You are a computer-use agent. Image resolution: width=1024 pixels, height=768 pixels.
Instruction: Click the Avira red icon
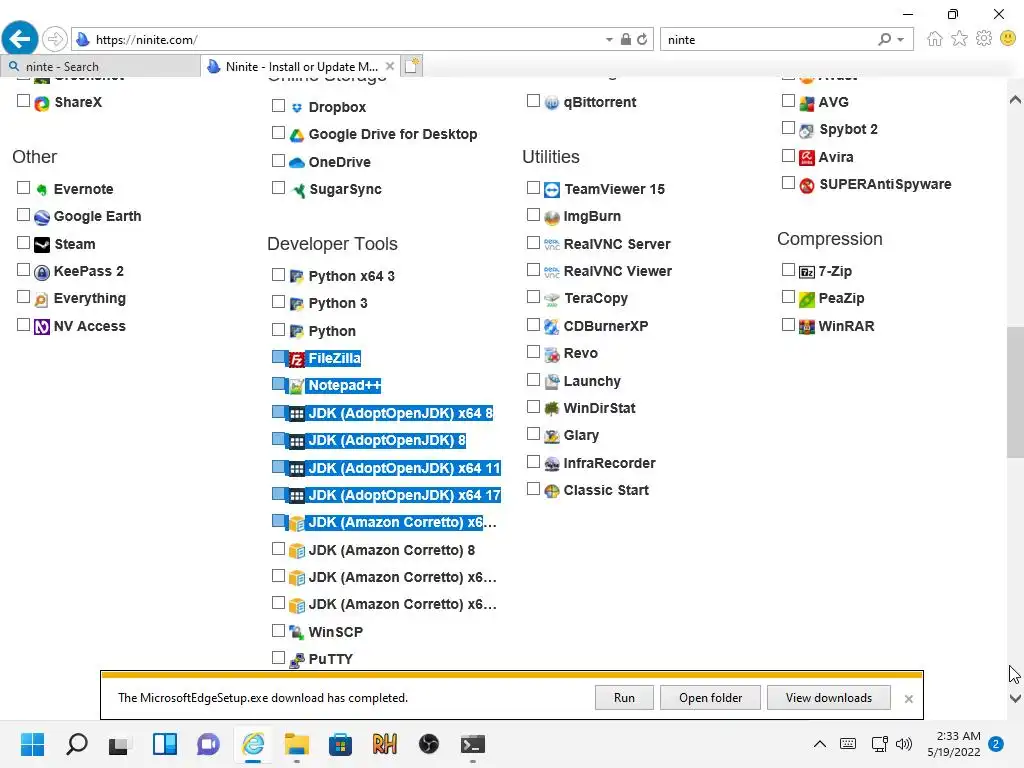click(x=807, y=157)
